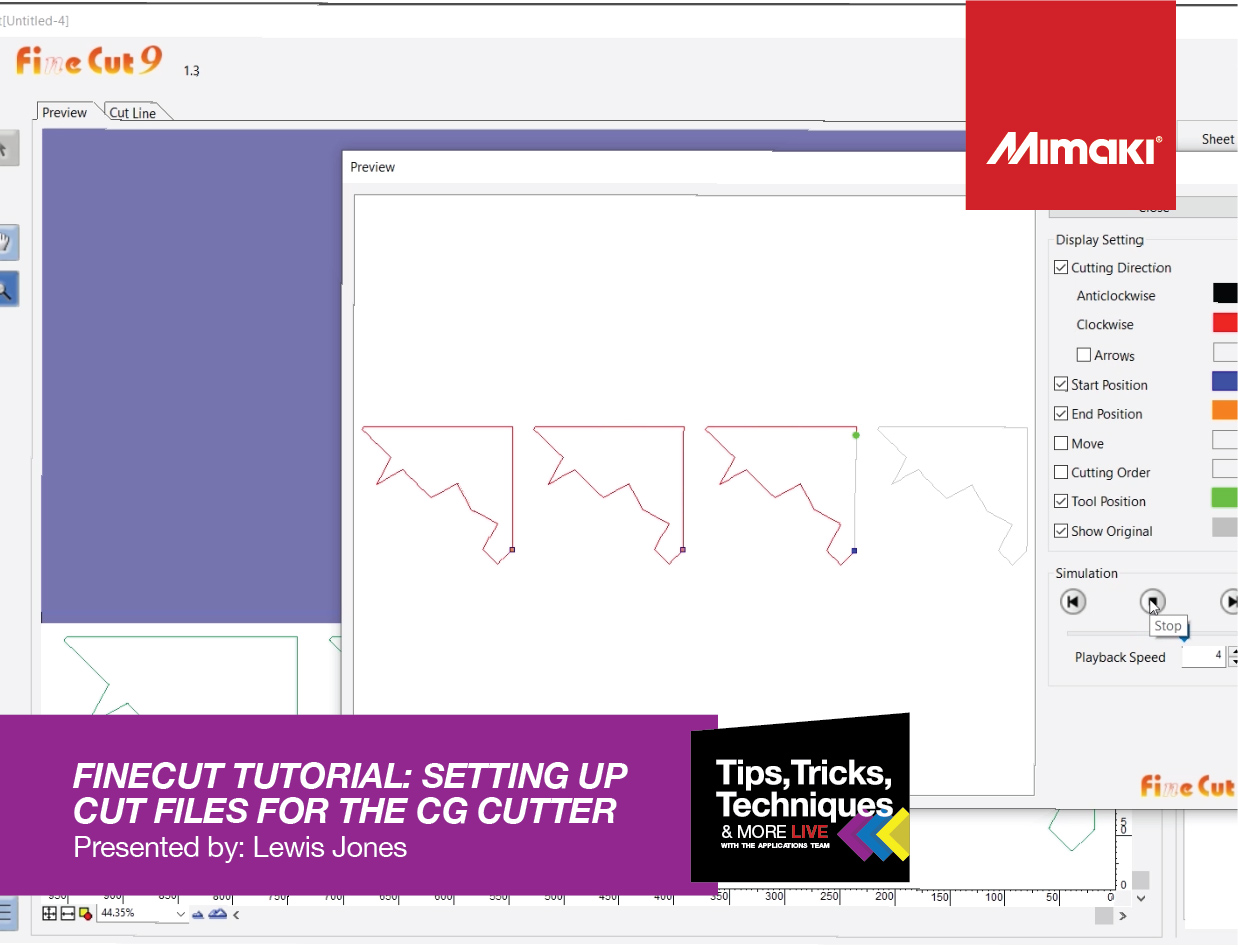This screenshot has height=947, width=1238.
Task: Change the End Position orange swatch
Action: click(x=1225, y=410)
